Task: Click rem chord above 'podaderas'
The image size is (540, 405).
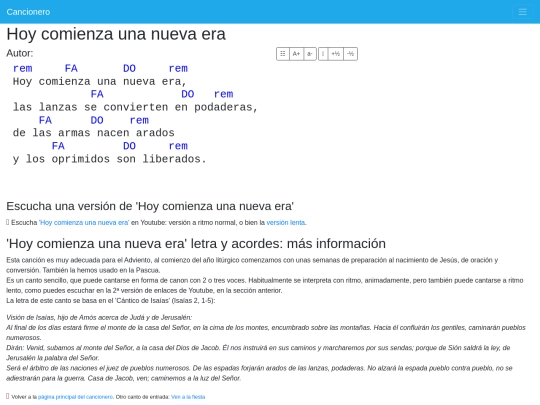Action: [x=224, y=94]
